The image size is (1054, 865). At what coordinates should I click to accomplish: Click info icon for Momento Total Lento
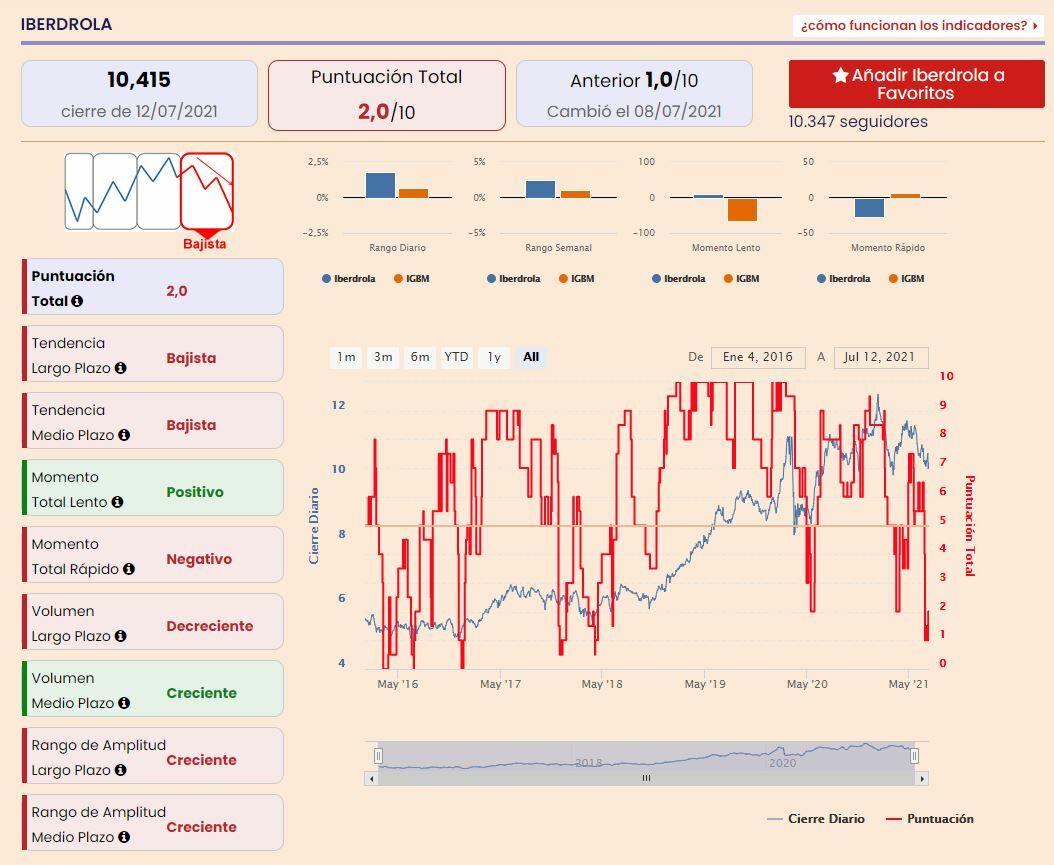(117, 502)
